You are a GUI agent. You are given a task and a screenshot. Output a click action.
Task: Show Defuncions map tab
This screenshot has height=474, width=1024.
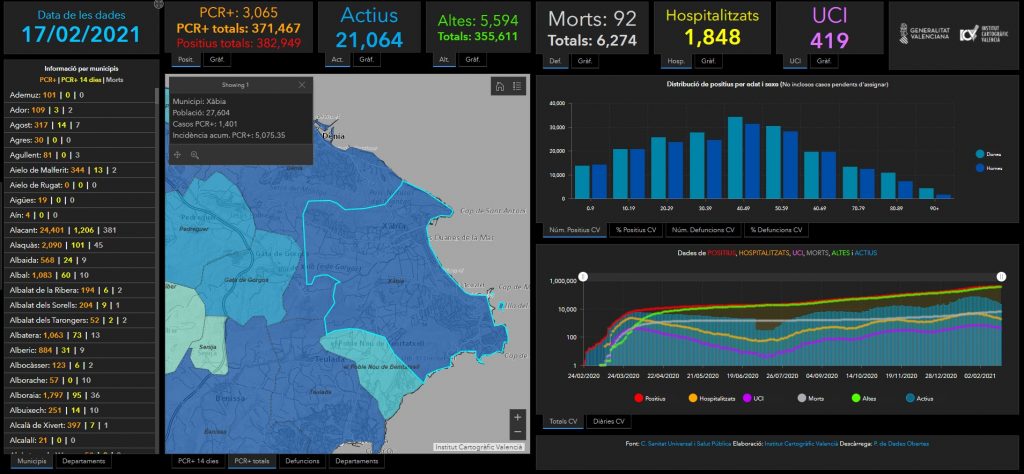point(303,461)
